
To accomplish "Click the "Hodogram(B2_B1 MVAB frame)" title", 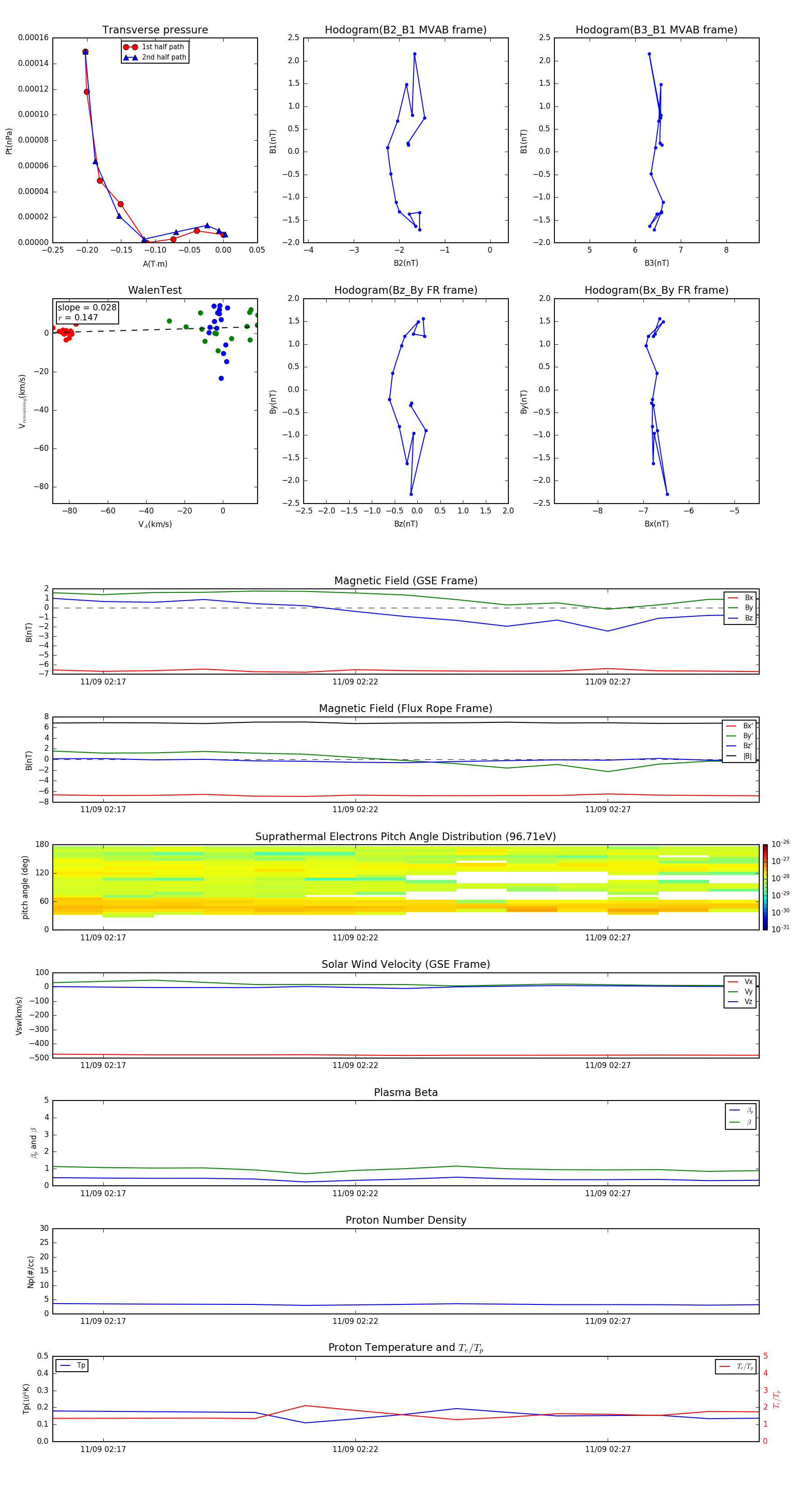I will [x=406, y=30].
